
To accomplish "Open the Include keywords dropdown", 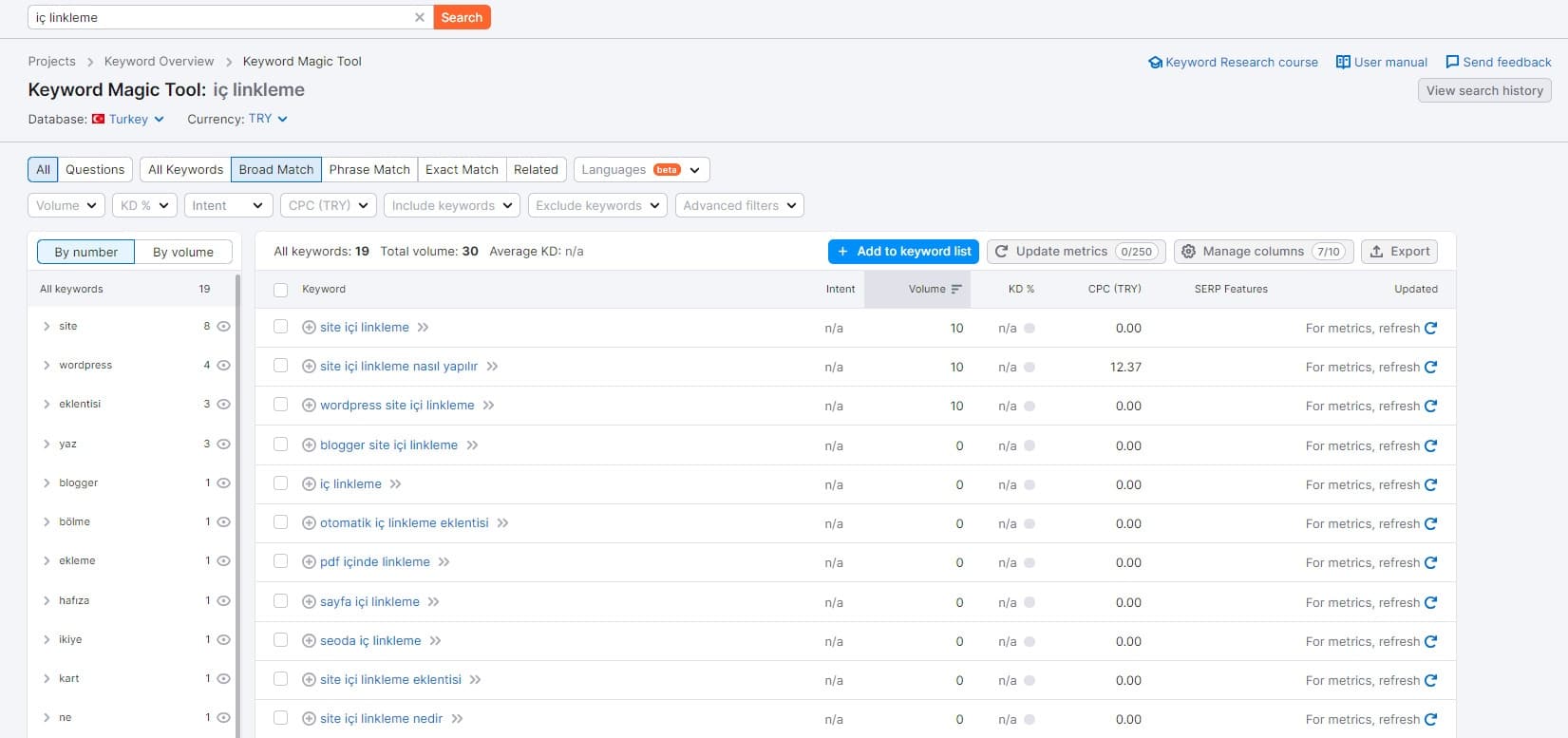I will pos(452,205).
